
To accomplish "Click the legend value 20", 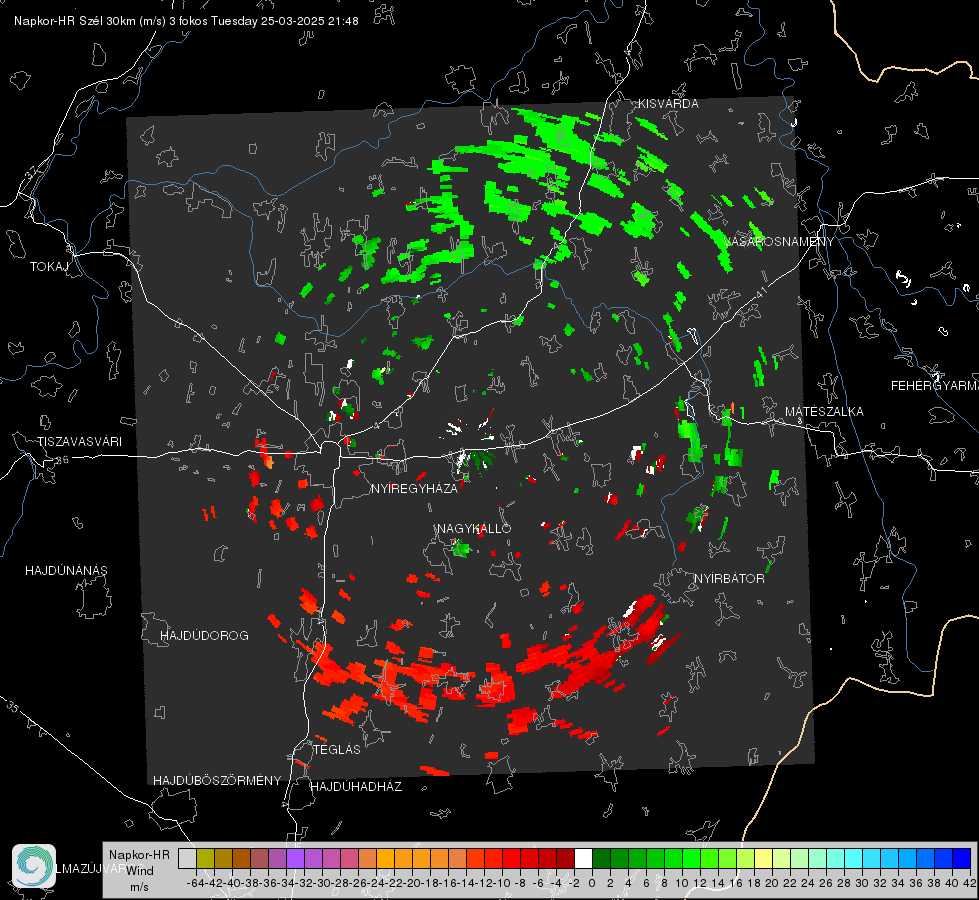I will coord(772,883).
